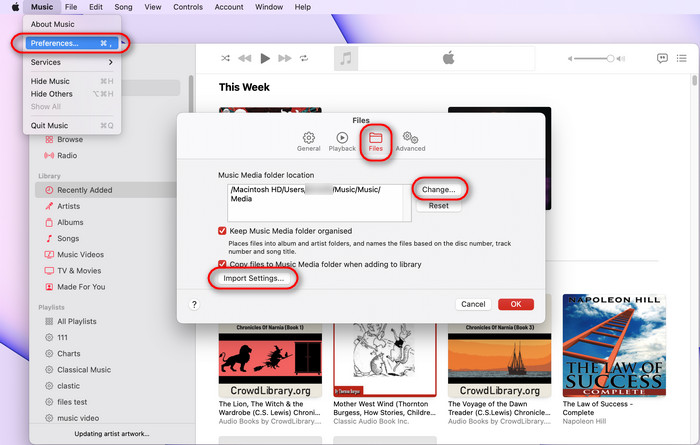Toggle Copy files to Music Media folder checkbox

[222, 264]
